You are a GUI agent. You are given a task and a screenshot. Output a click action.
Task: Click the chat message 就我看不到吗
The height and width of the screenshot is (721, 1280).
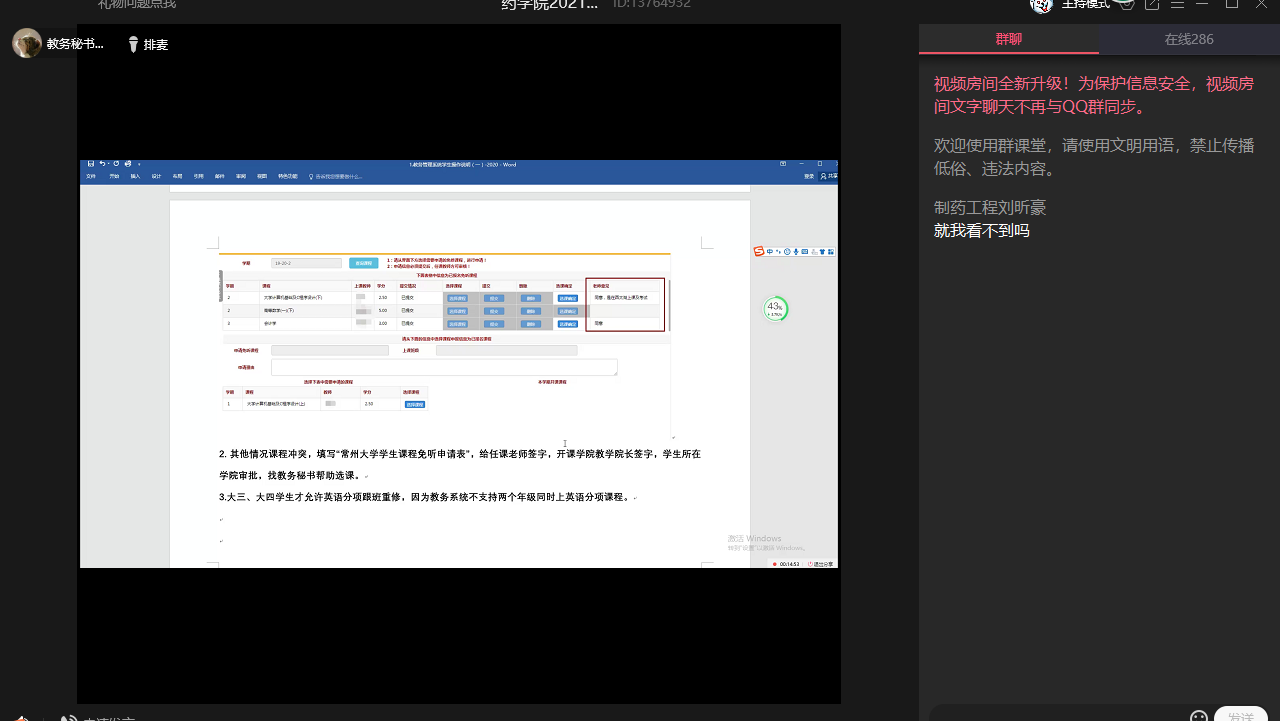(x=981, y=230)
